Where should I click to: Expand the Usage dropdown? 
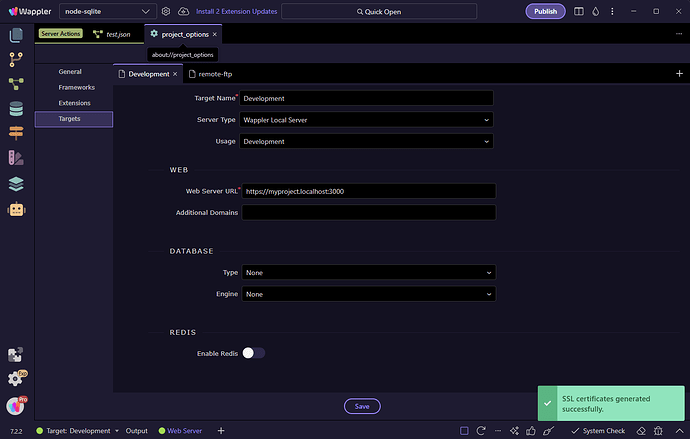coord(367,142)
